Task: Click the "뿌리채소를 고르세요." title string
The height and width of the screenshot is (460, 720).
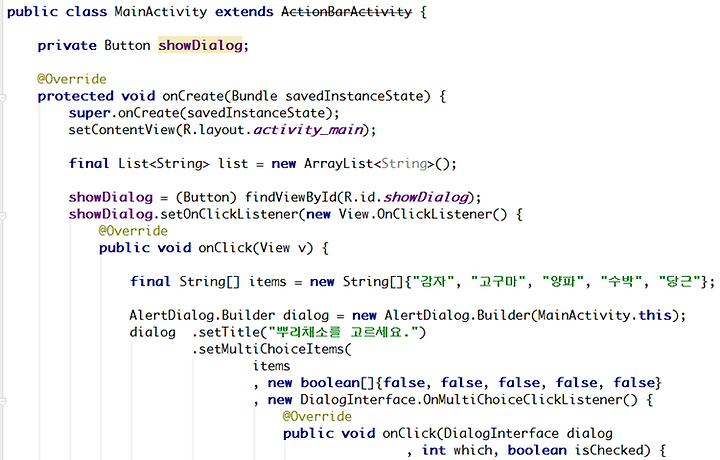Action: (x=343, y=332)
